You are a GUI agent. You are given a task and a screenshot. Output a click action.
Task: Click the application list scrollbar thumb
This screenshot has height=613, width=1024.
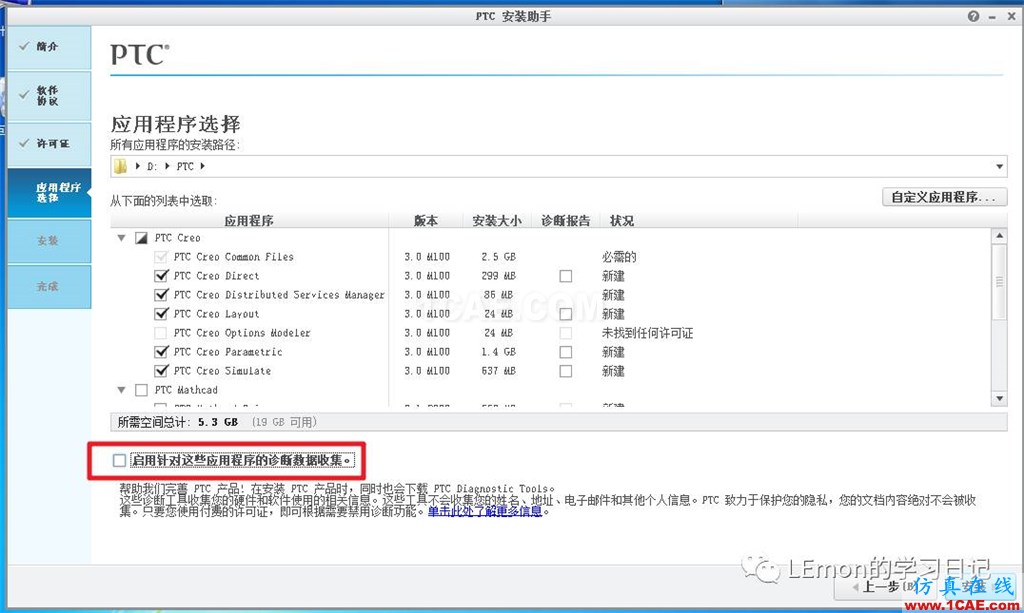point(999,282)
